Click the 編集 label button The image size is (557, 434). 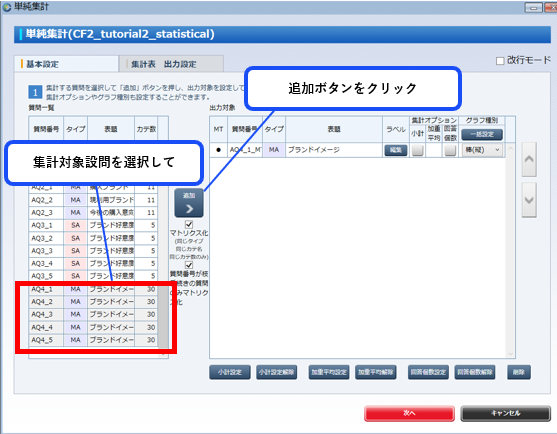(396, 150)
